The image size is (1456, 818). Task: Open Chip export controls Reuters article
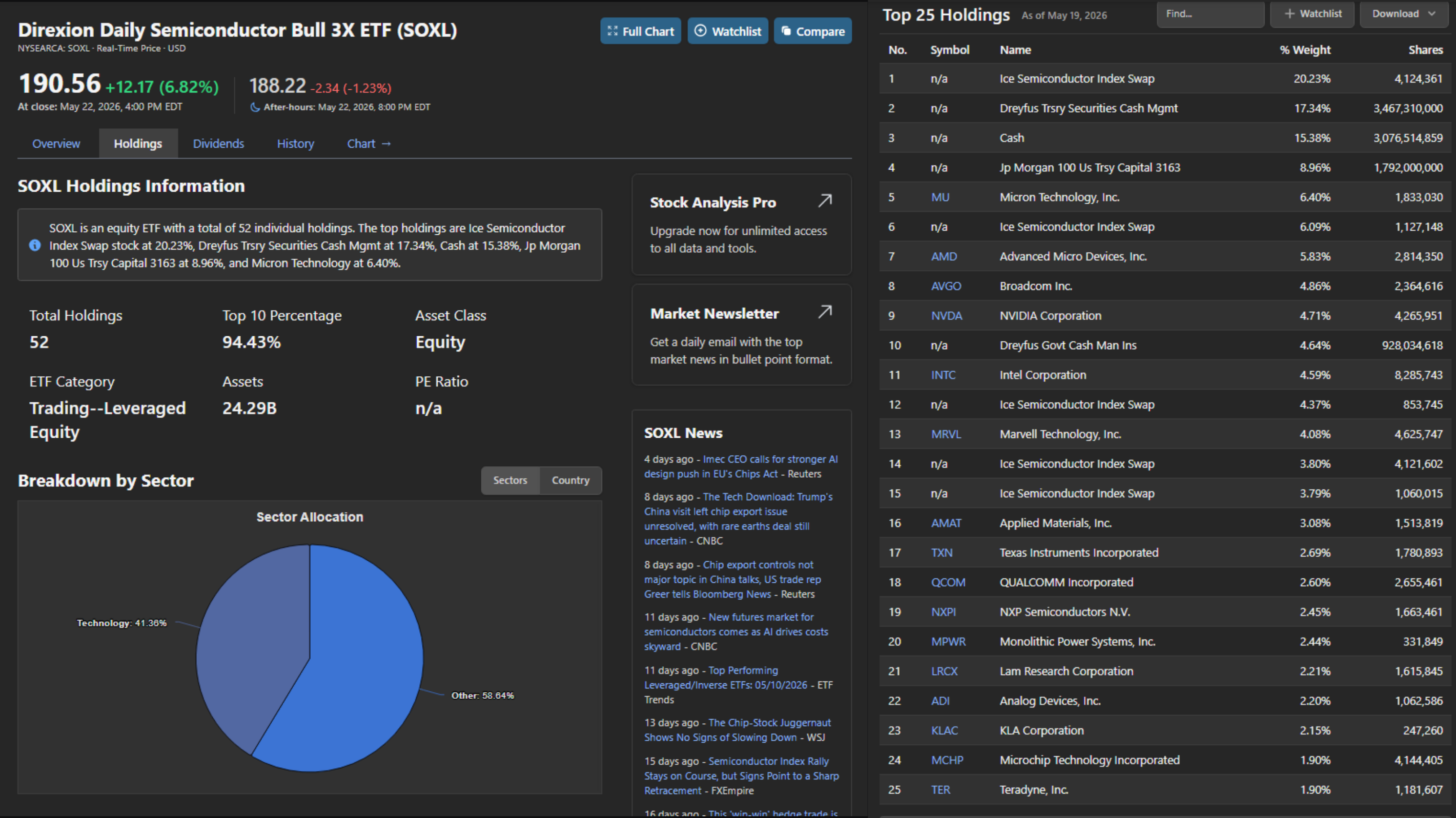click(x=733, y=580)
